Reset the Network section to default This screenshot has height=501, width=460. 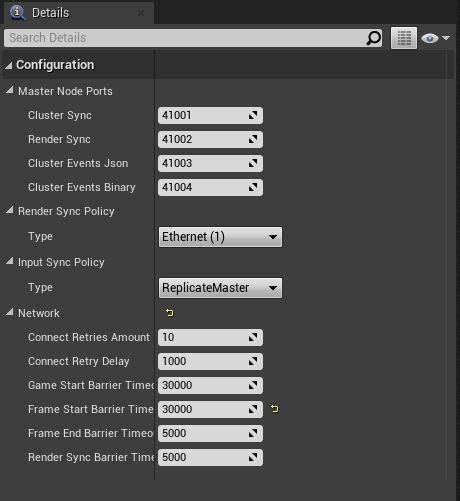pyautogui.click(x=169, y=313)
